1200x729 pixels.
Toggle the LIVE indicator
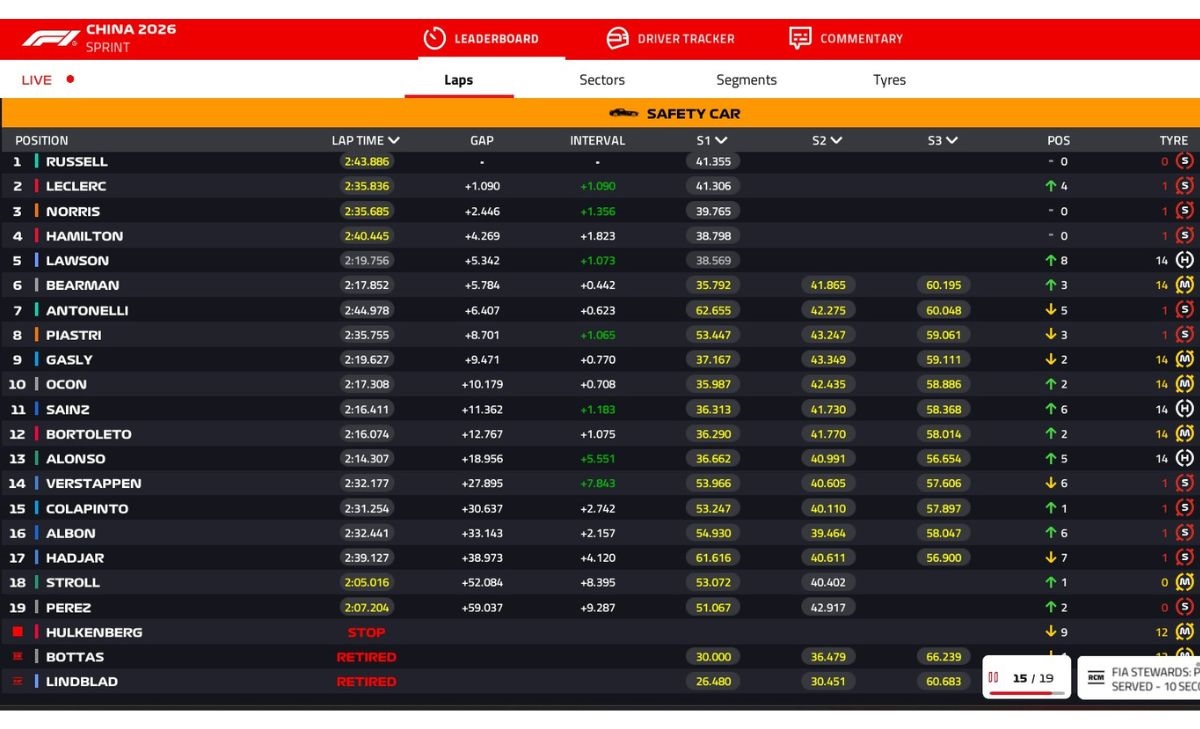[48, 80]
